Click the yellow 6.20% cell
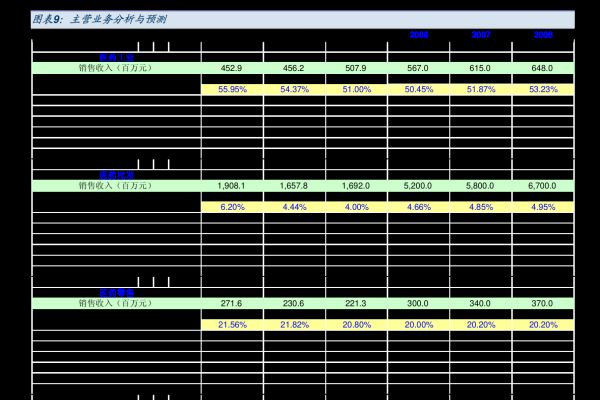 point(231,207)
